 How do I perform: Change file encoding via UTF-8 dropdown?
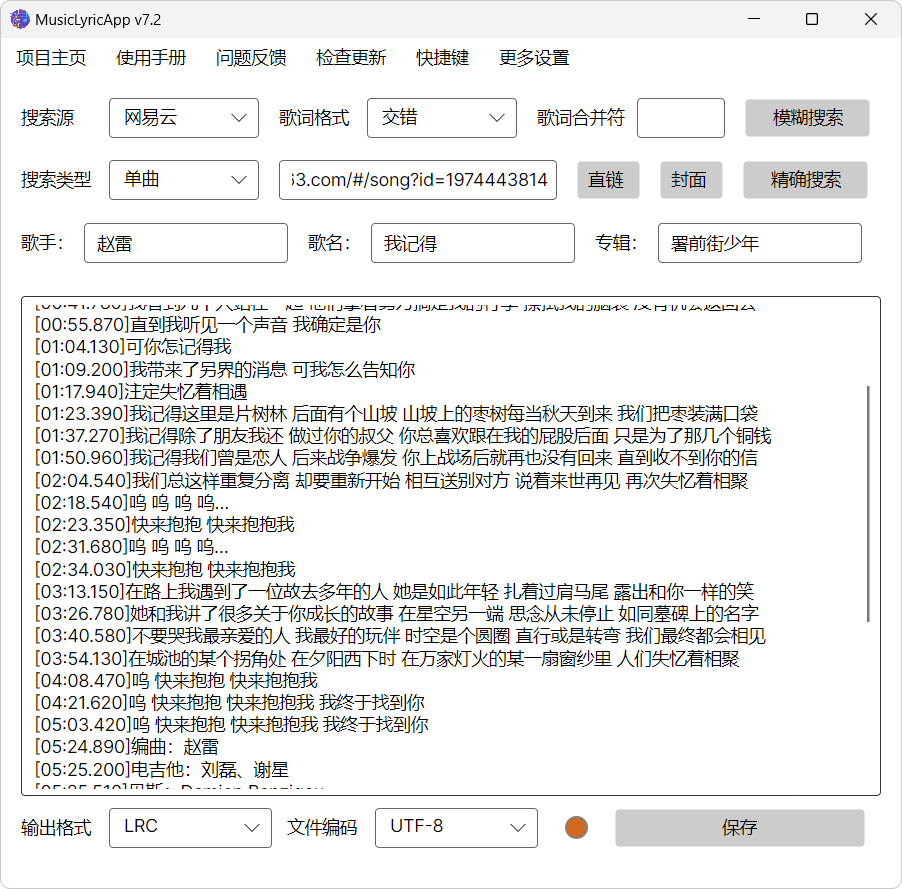456,828
